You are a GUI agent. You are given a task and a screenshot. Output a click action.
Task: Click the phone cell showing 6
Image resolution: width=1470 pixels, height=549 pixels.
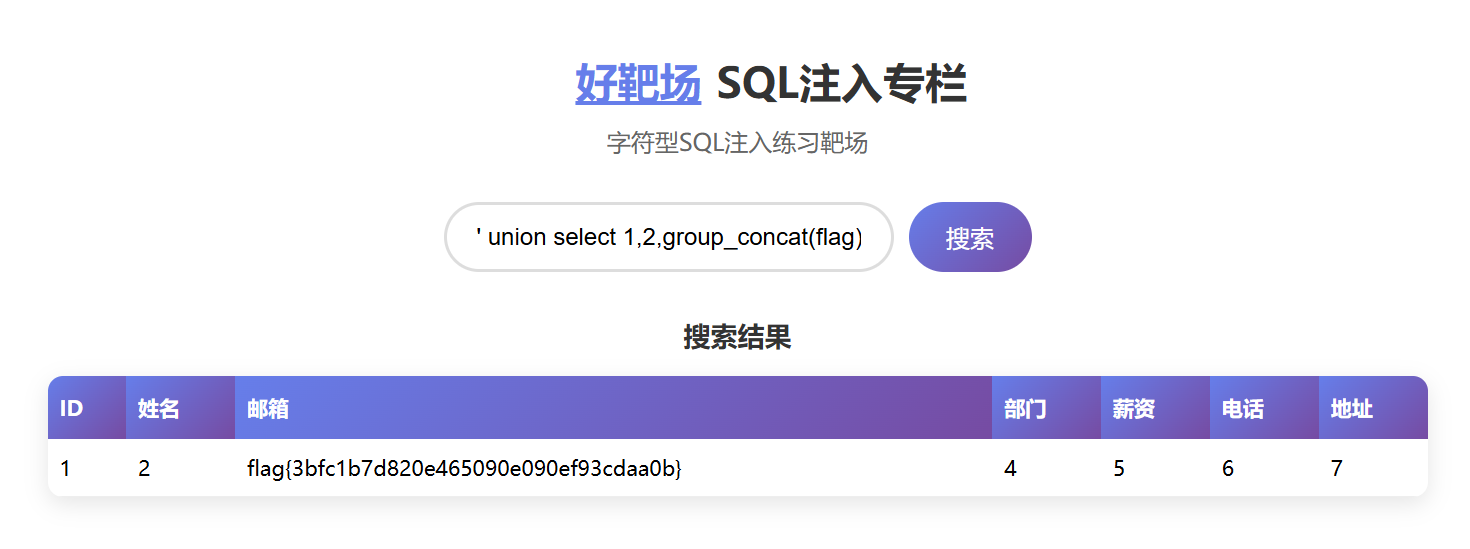click(1264, 468)
